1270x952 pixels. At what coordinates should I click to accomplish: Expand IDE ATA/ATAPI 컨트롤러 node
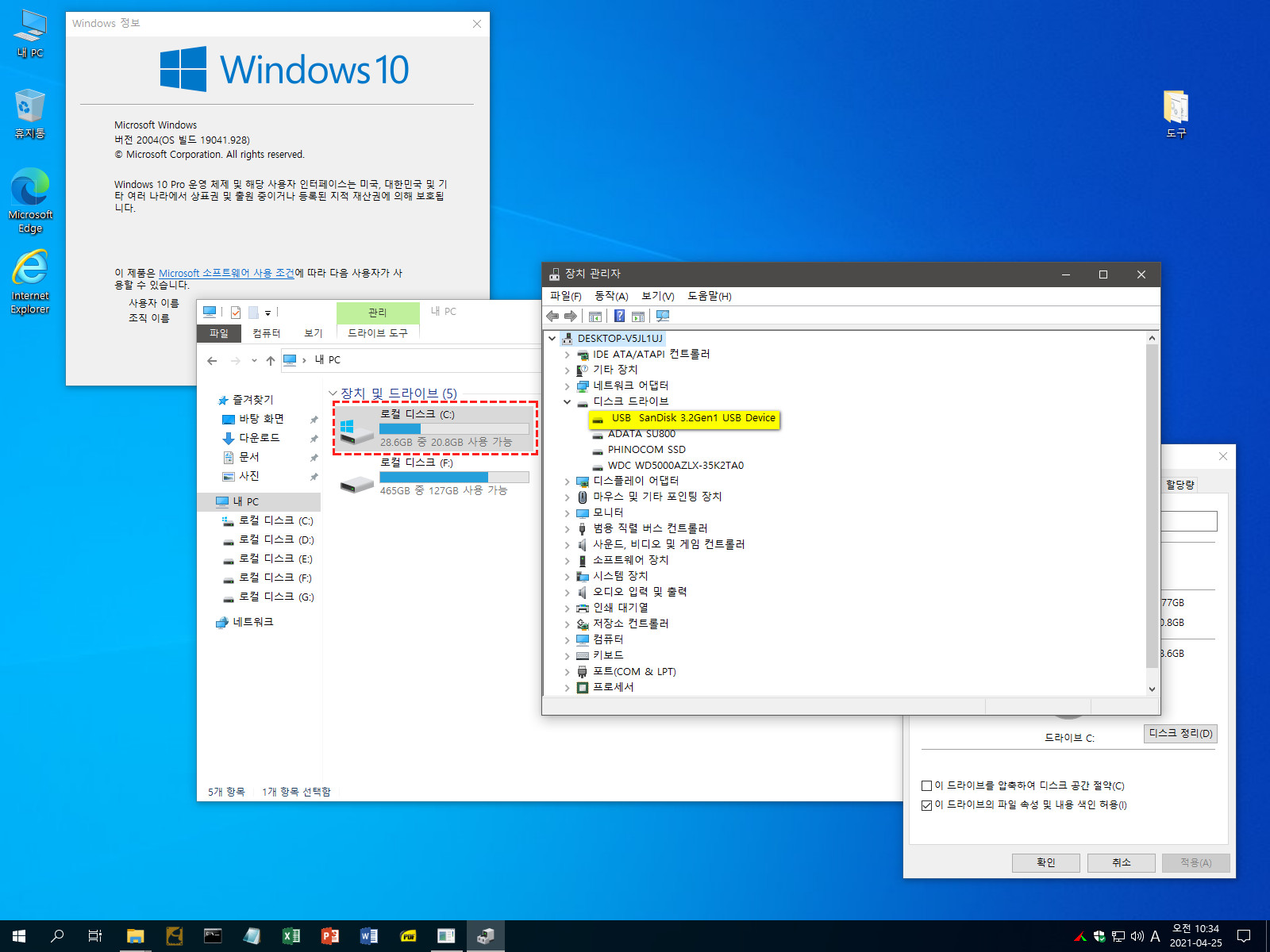click(568, 355)
